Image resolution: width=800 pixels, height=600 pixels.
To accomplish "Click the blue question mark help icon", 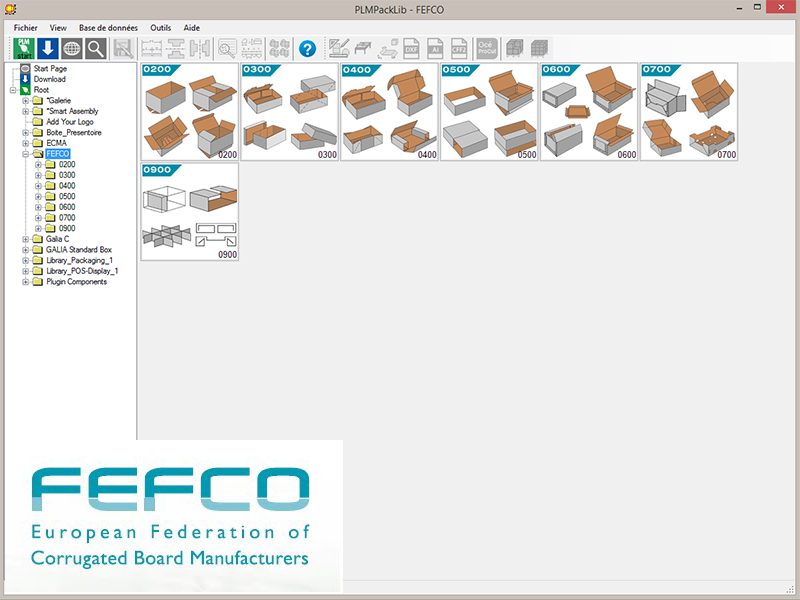I will (x=307, y=49).
